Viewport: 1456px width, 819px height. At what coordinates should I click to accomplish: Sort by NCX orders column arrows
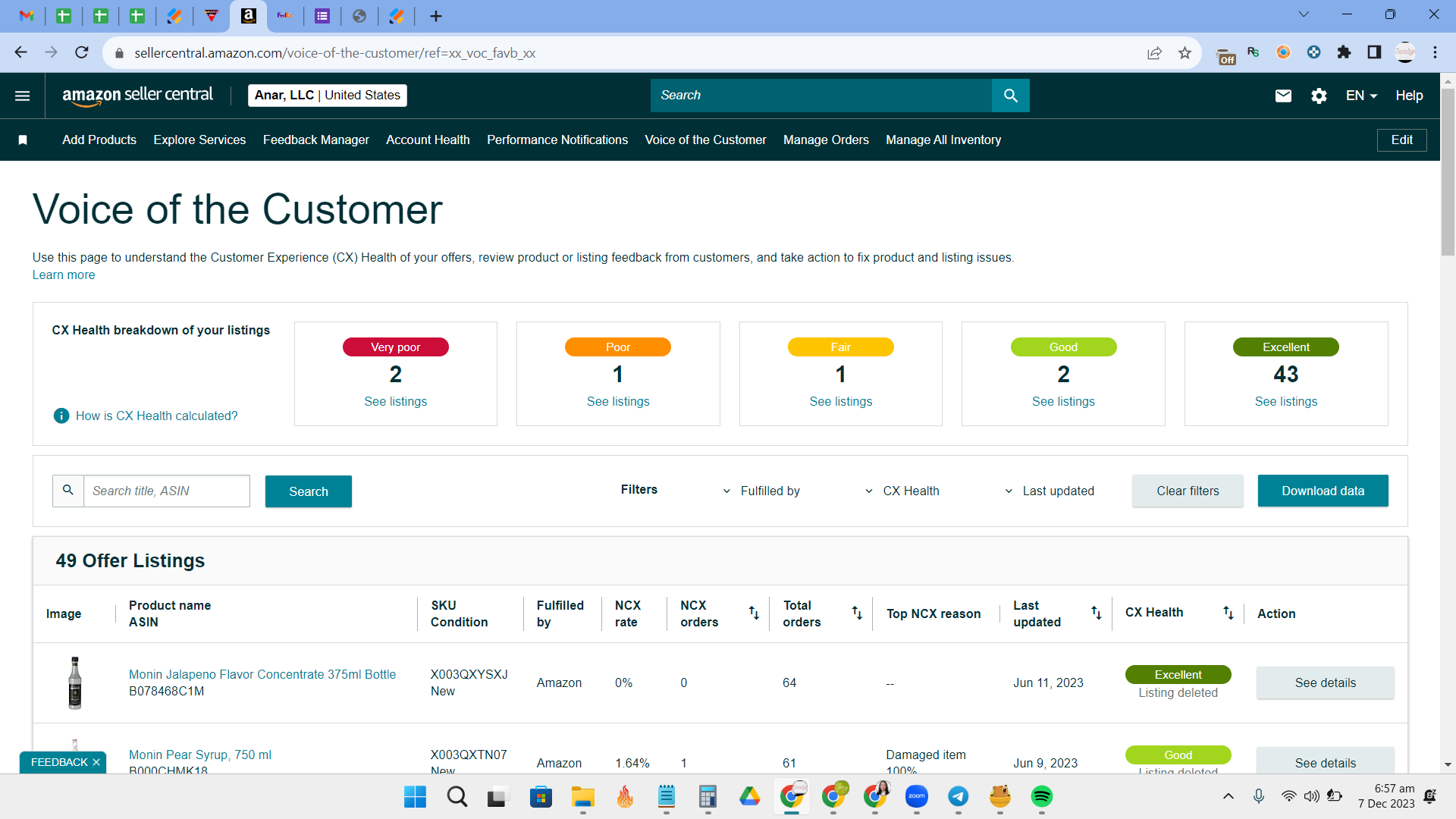coord(754,613)
